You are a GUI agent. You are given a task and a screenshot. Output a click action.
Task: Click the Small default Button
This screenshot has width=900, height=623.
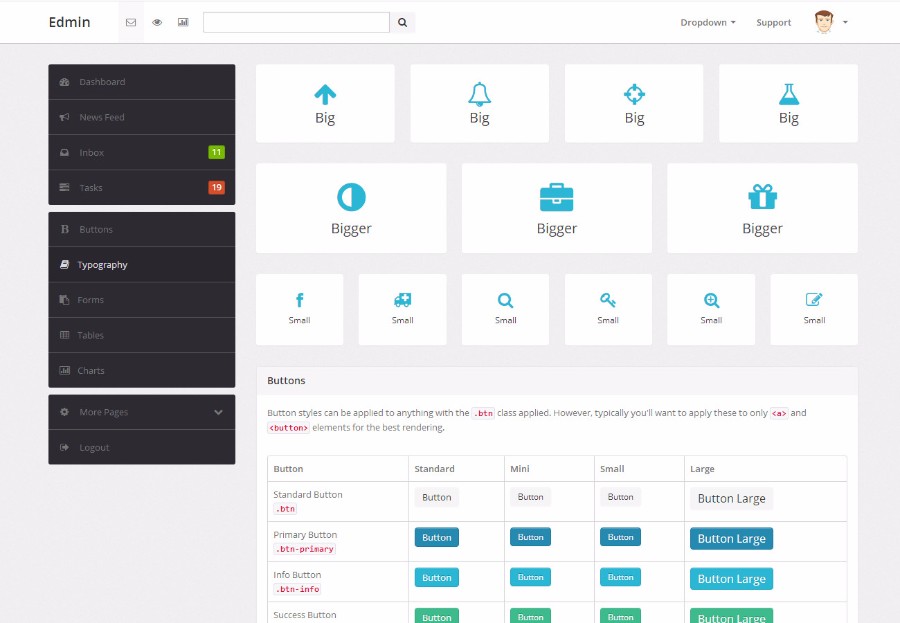tap(620, 497)
